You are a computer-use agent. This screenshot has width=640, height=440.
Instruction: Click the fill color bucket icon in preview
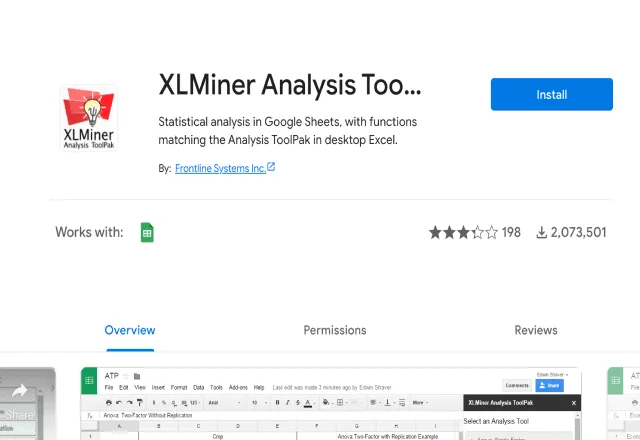326,402
